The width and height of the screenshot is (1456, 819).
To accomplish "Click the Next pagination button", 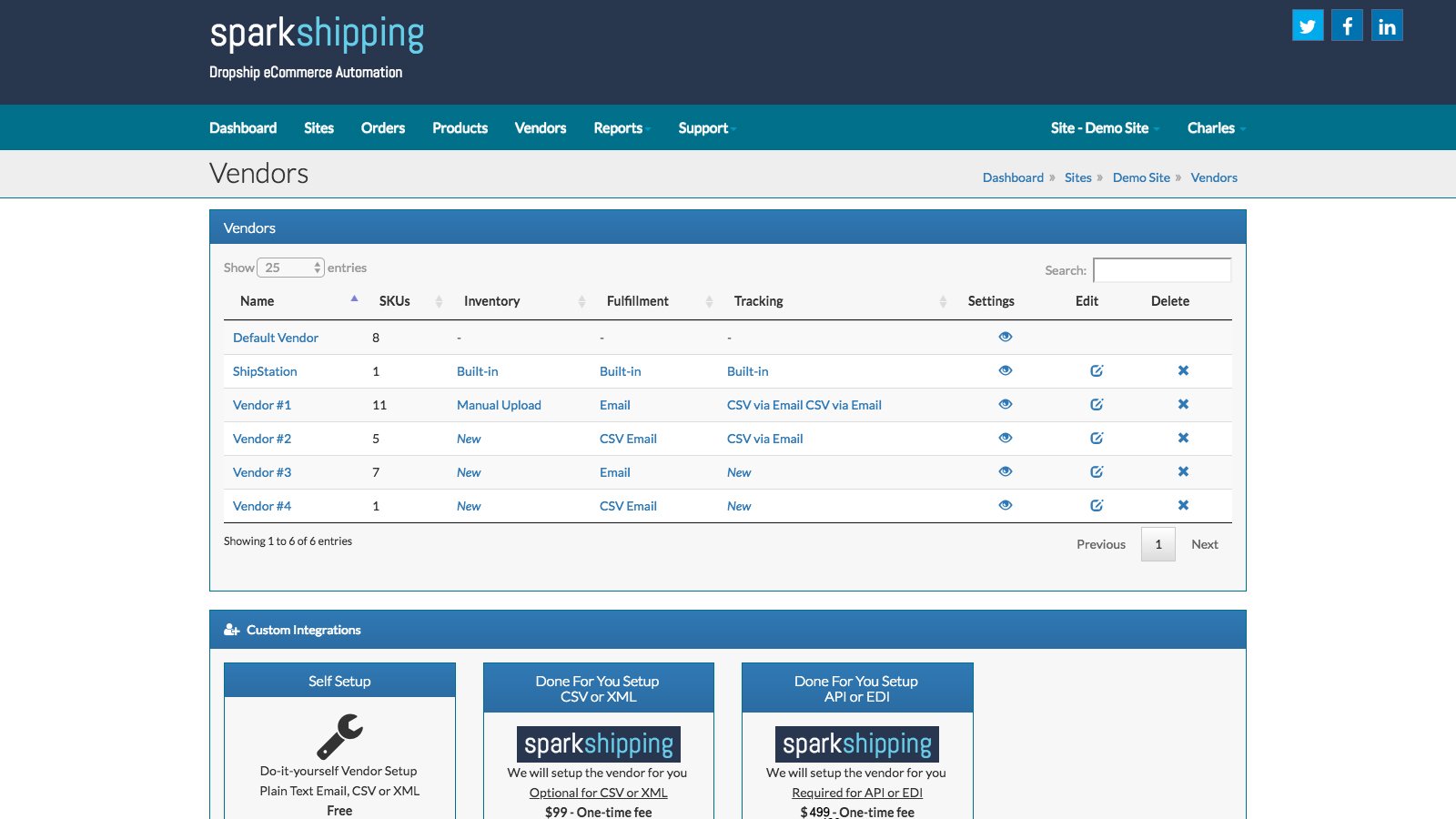I will (1204, 544).
